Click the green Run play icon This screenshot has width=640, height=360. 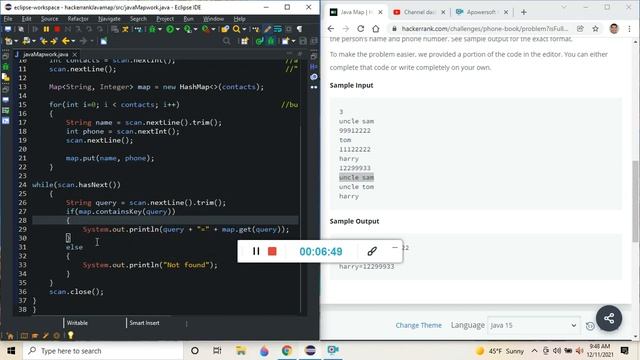tap(170, 29)
